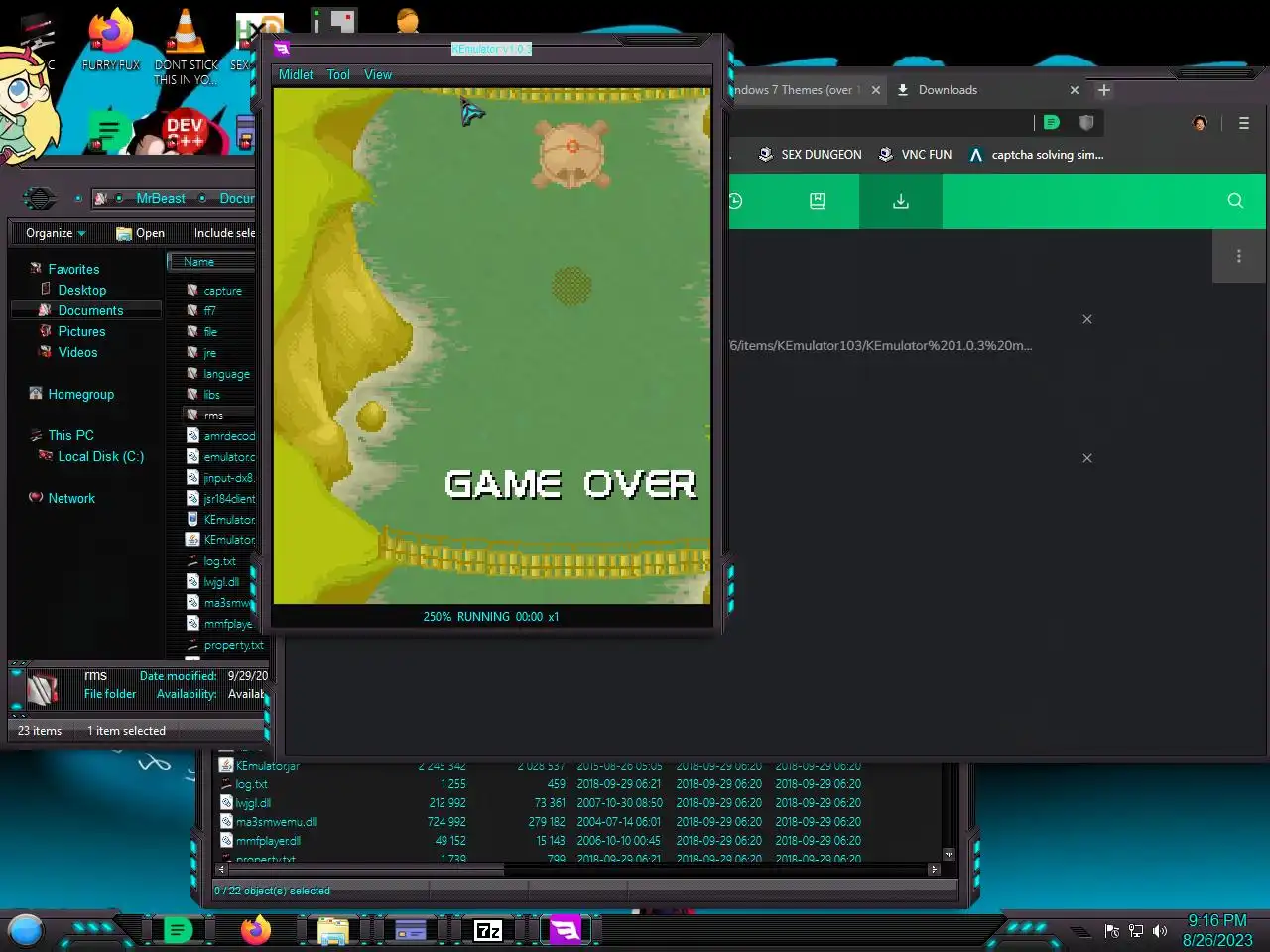Open the View menu in KEmulator
This screenshot has width=1270, height=952.
[x=378, y=74]
